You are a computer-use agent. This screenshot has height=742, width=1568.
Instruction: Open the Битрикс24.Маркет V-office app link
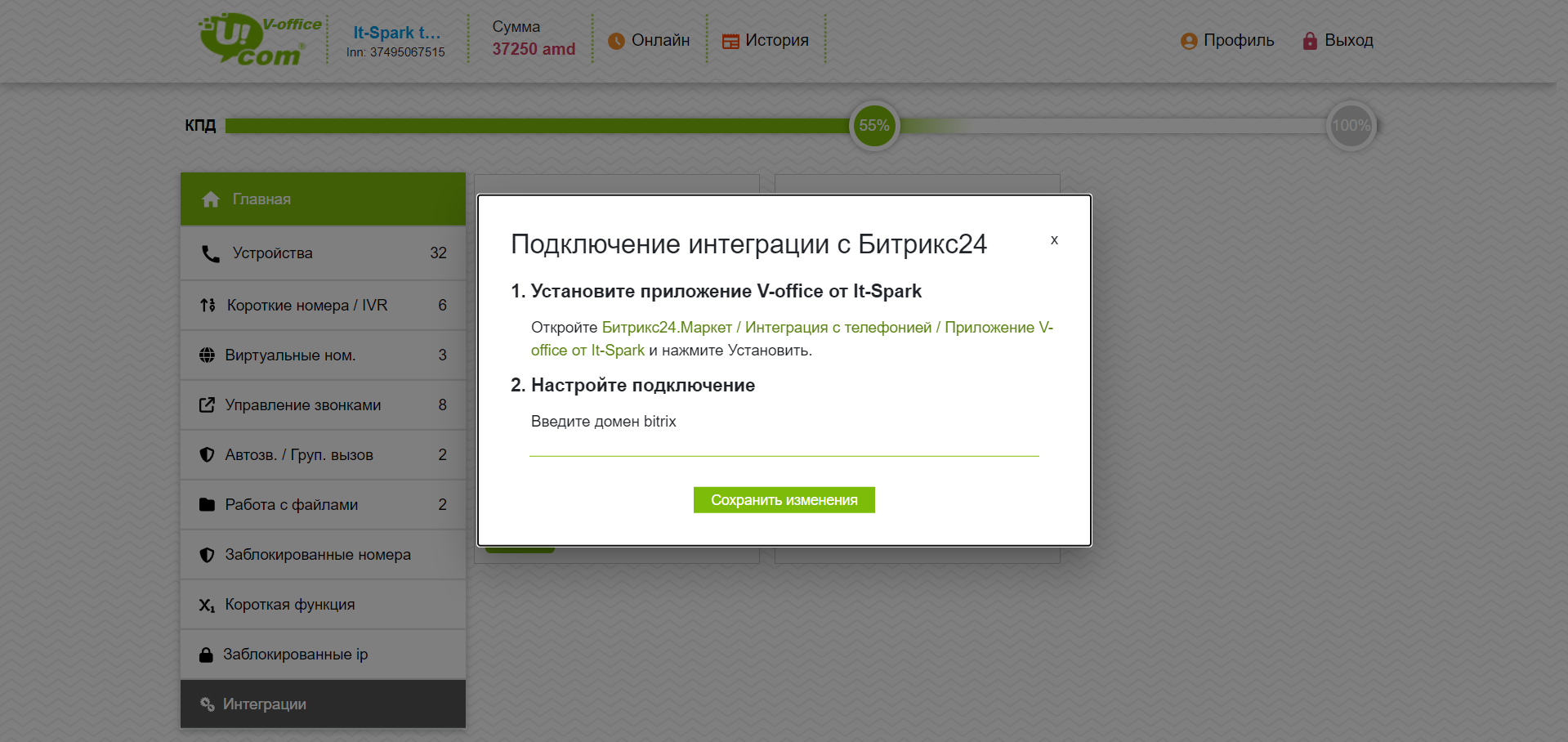pos(792,338)
